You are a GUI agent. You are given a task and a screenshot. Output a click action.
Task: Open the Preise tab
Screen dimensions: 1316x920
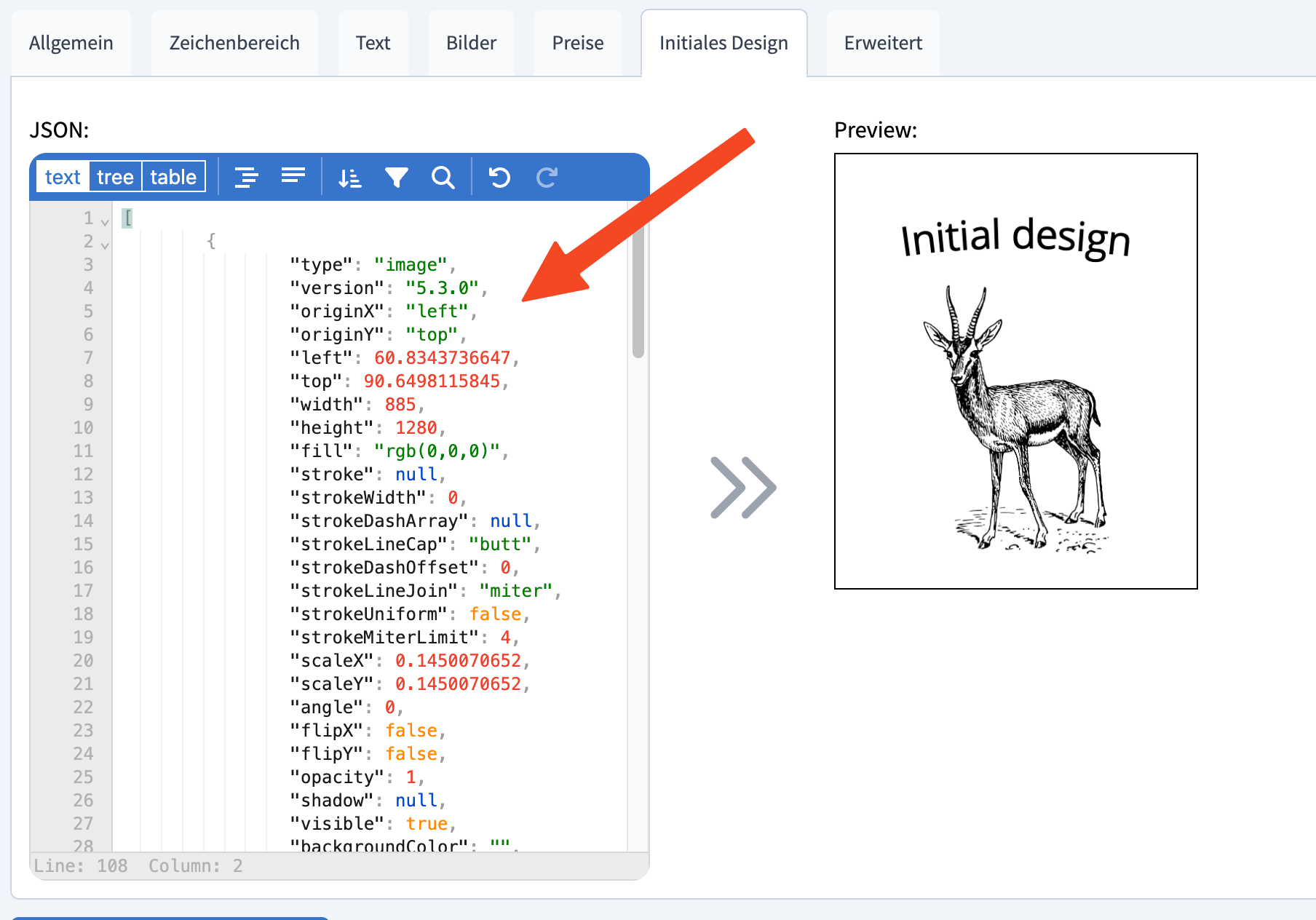coord(578,43)
